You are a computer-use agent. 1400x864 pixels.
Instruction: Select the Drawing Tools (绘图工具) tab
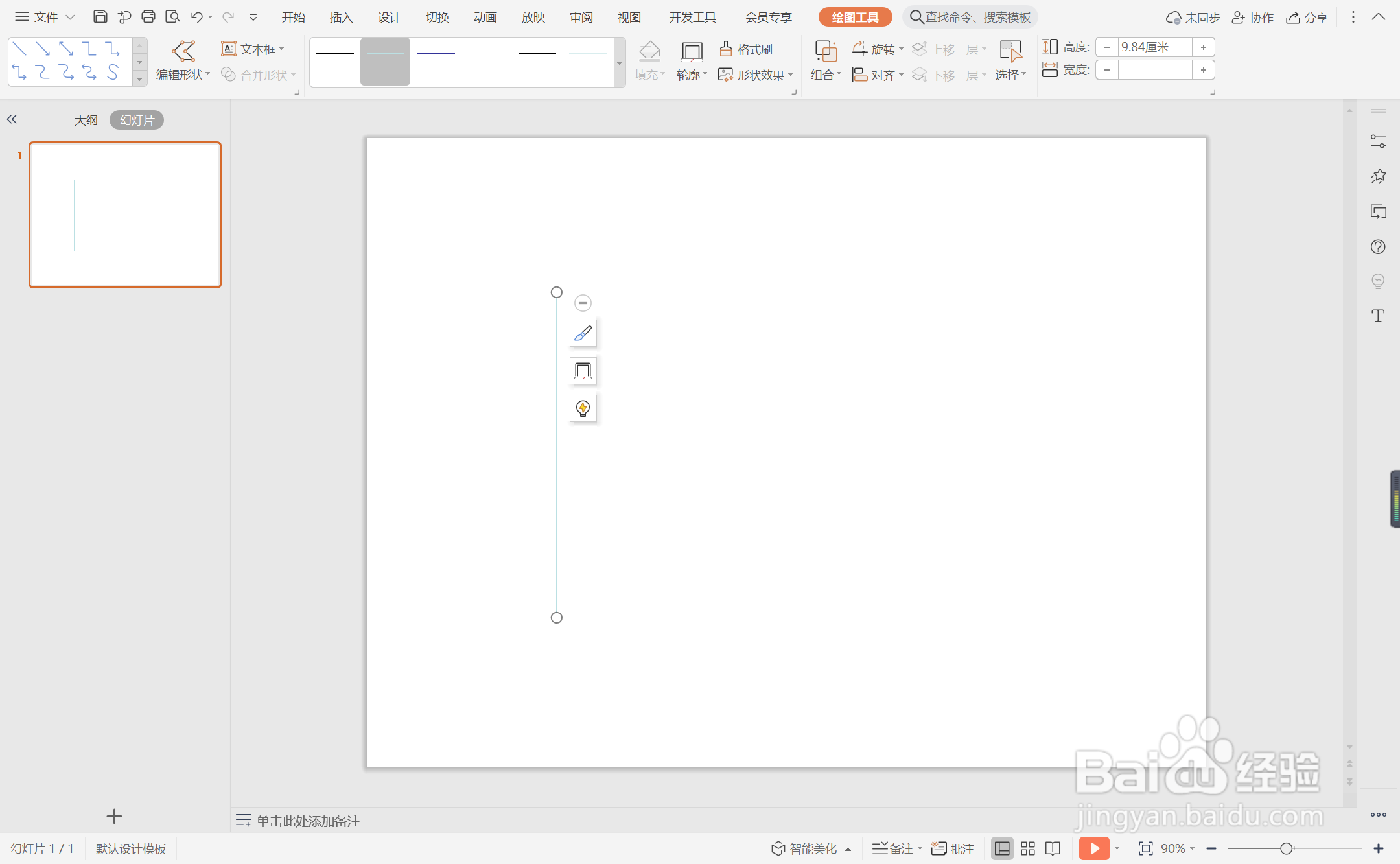[x=855, y=18]
